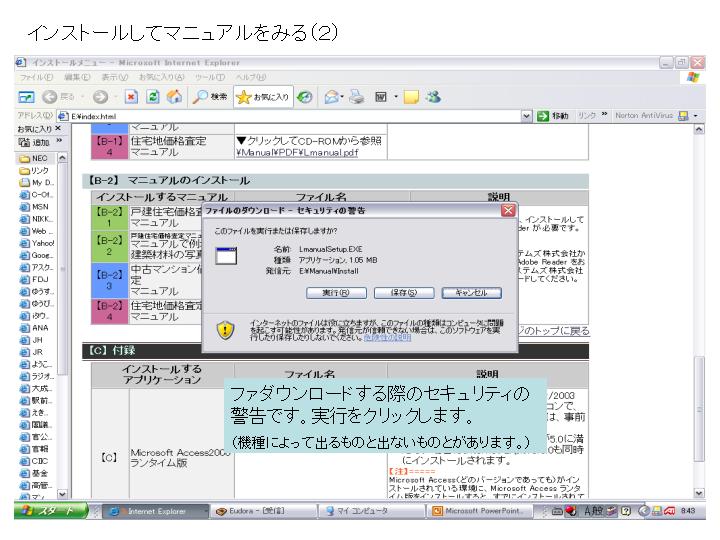The width and height of the screenshot is (720, 540).
Task: Open the ファイル(F) menu
Action: tap(36, 77)
